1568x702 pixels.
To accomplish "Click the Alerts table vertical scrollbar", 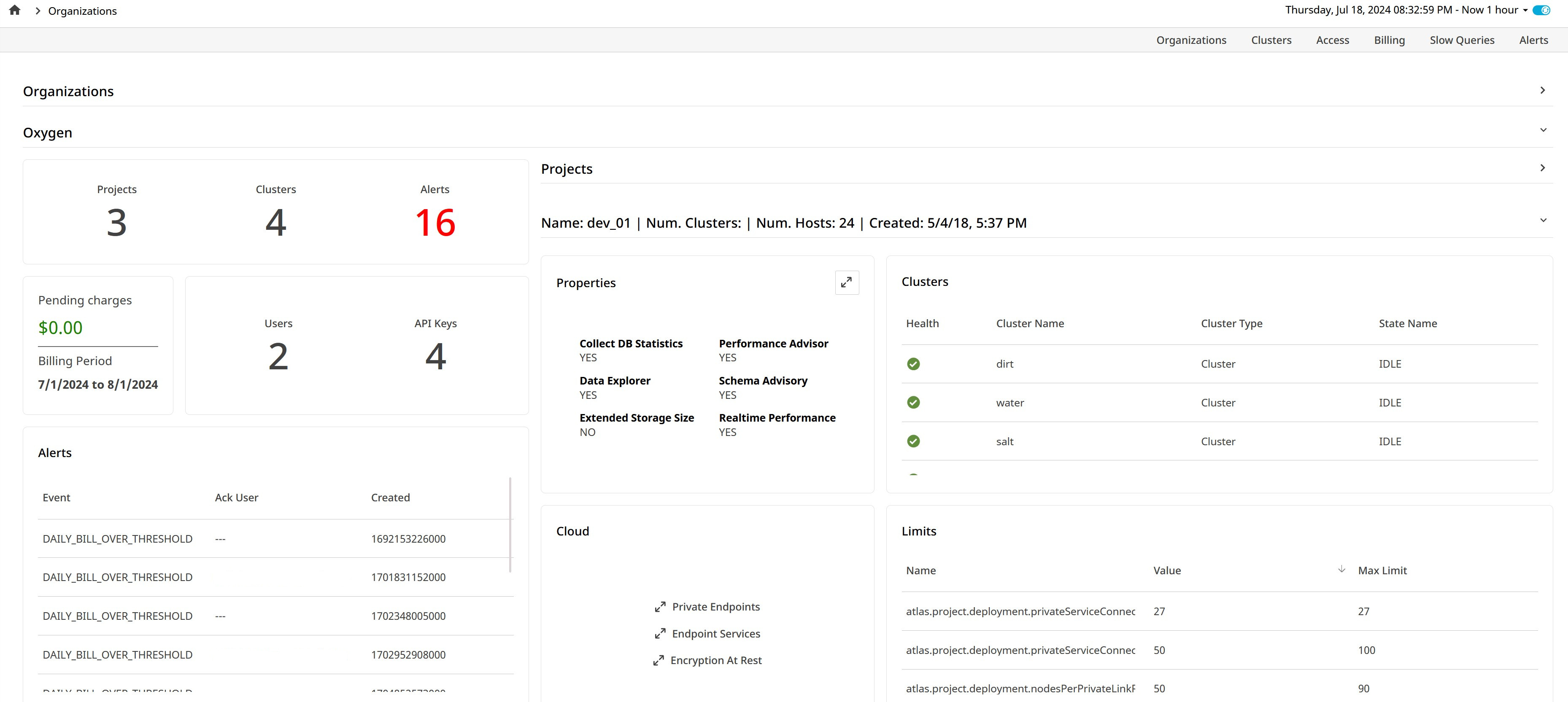I will (510, 524).
